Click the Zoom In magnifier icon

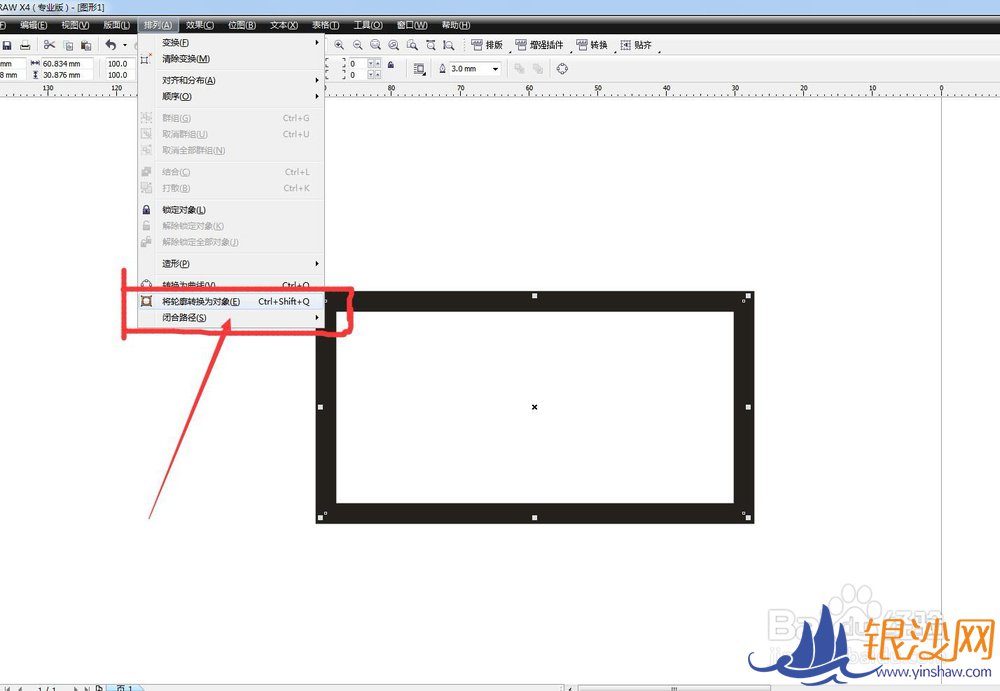[339, 45]
